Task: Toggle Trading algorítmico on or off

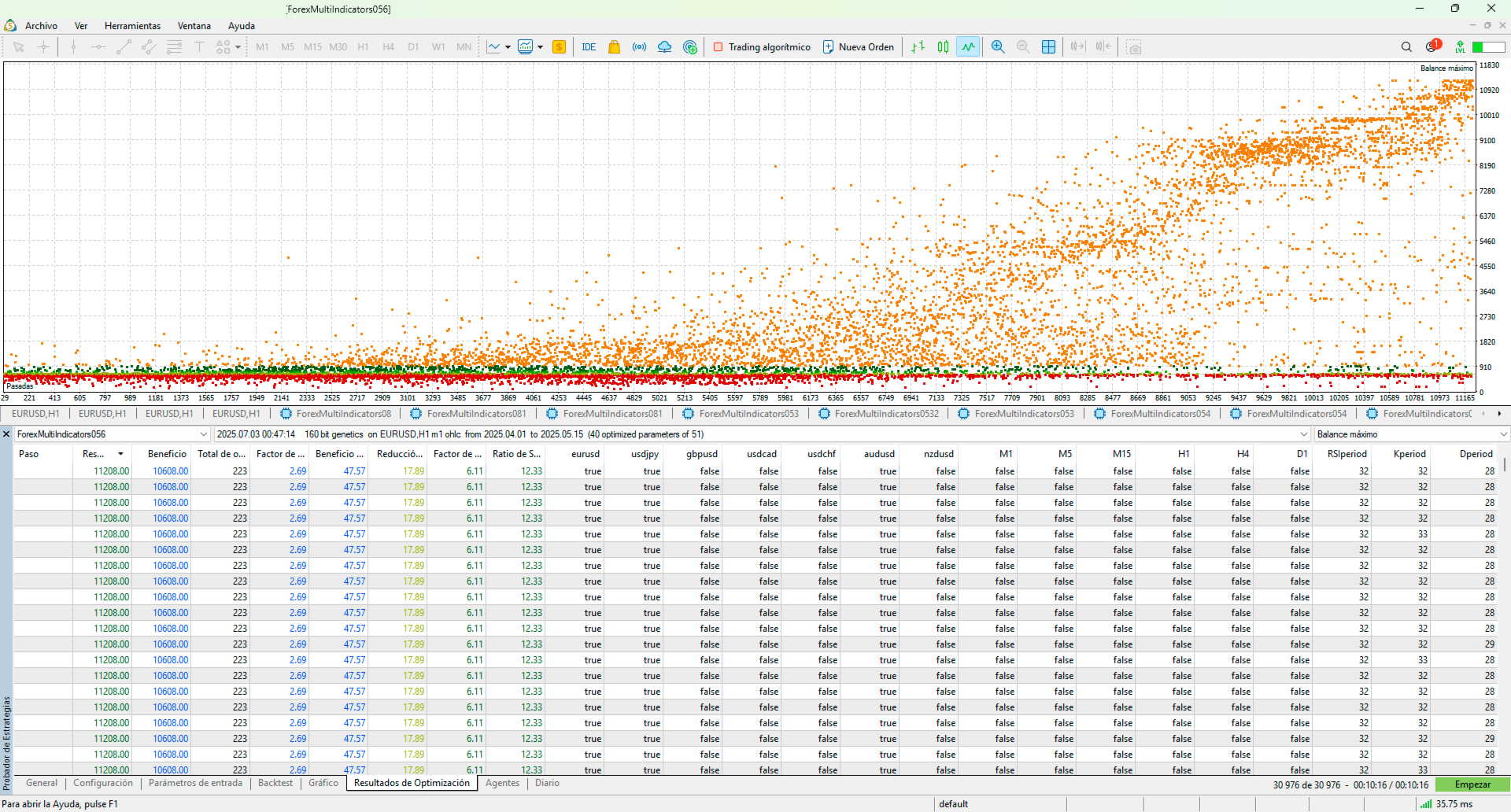Action: (762, 47)
